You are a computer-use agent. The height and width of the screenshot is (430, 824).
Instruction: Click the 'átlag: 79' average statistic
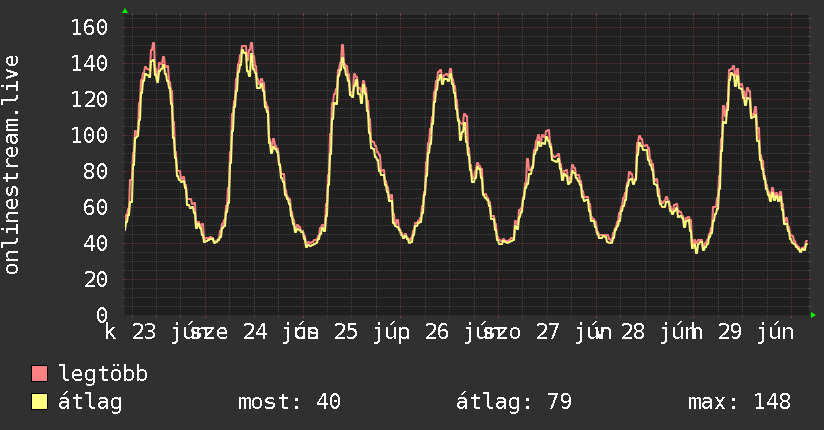(513, 402)
